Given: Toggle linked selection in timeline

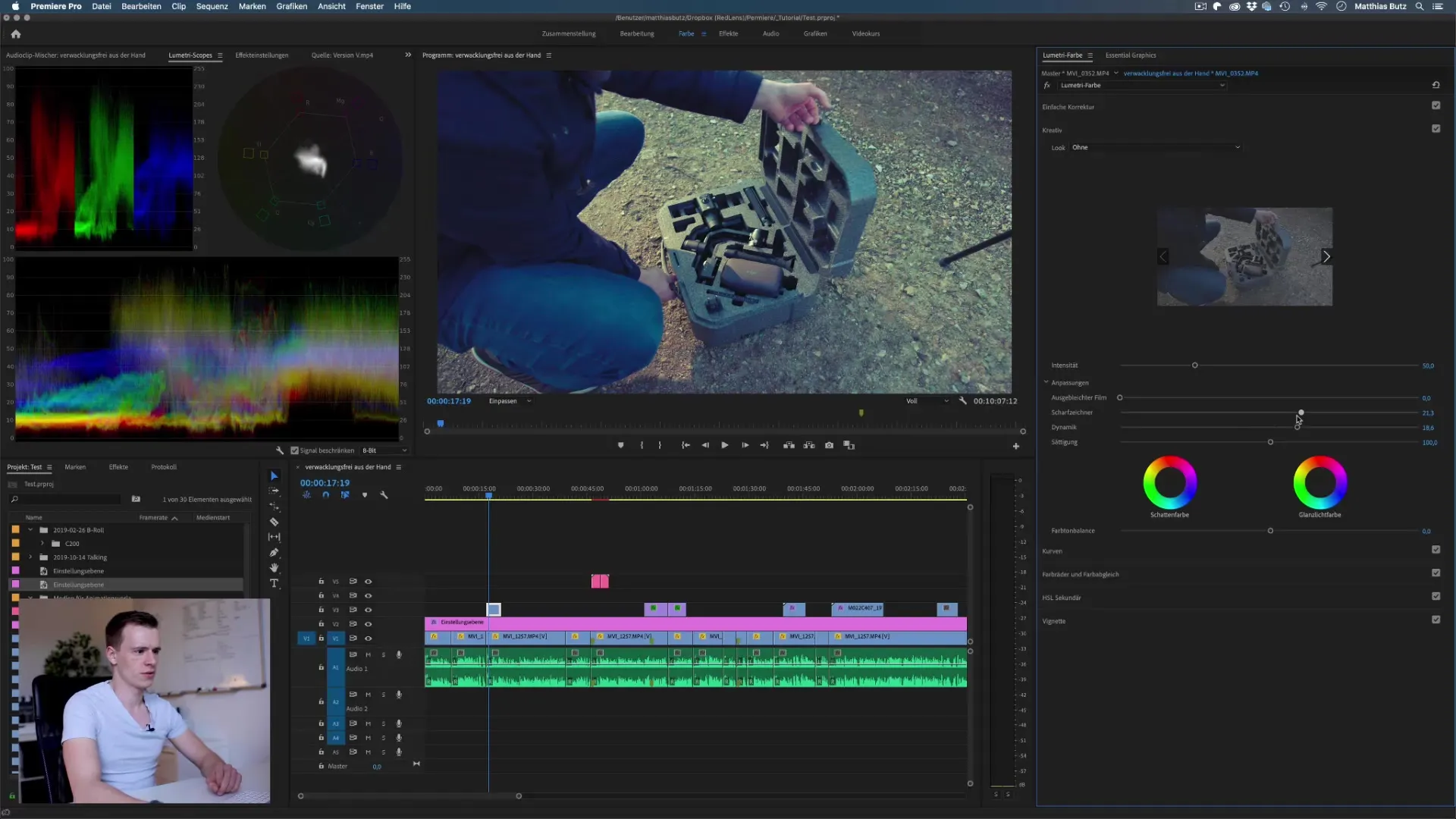Looking at the screenshot, I should tap(345, 495).
